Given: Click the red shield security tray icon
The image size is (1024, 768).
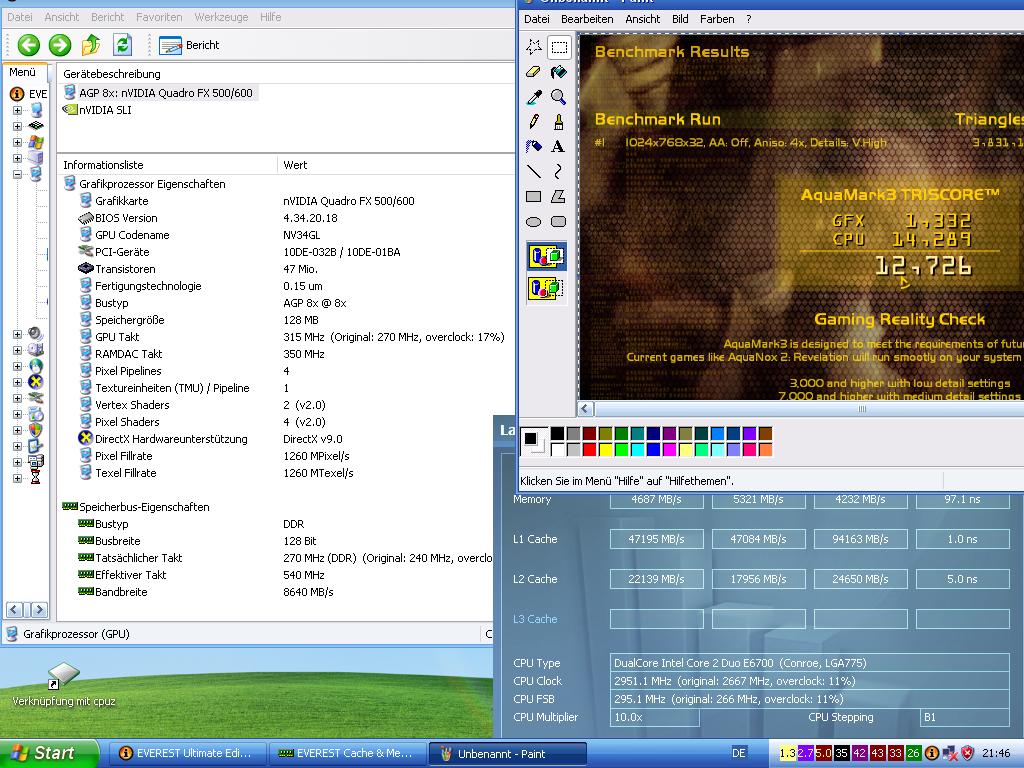Looking at the screenshot, I should click(x=968, y=753).
